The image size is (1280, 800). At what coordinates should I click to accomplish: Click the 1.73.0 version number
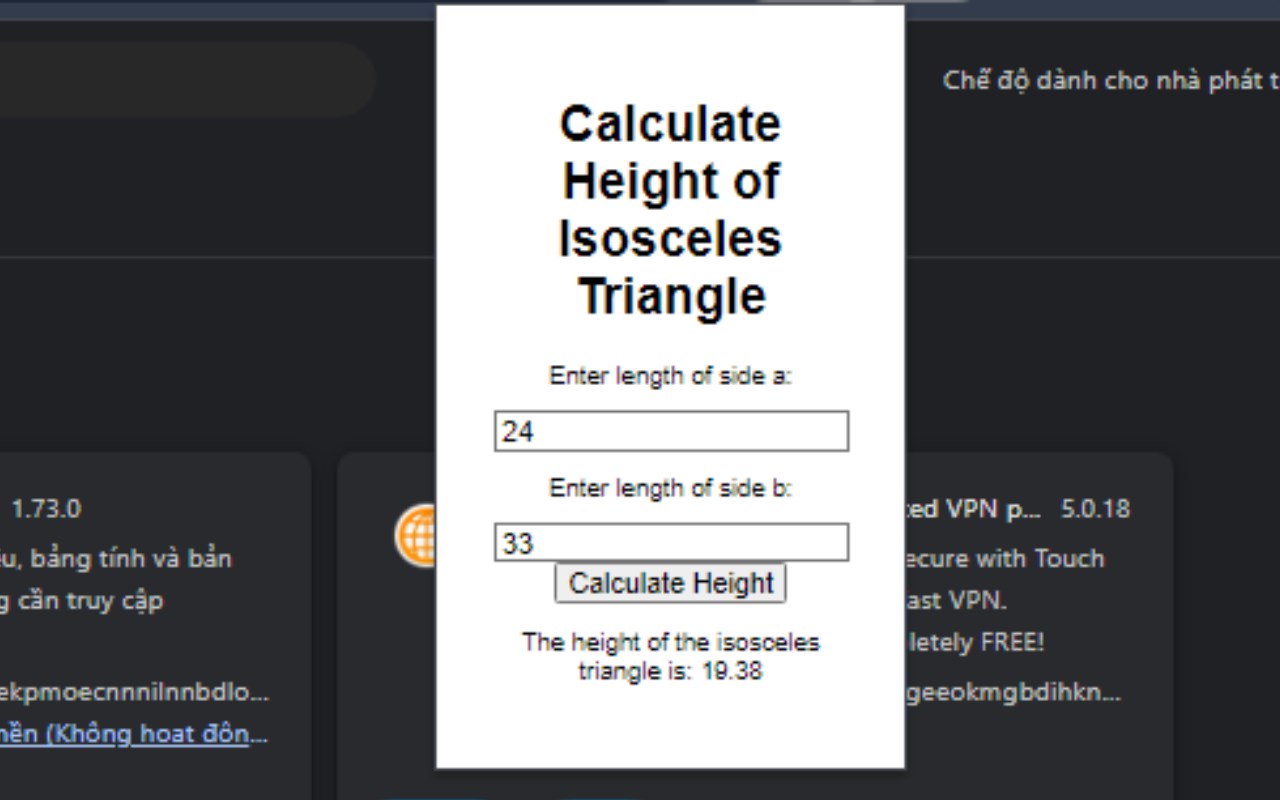point(46,509)
